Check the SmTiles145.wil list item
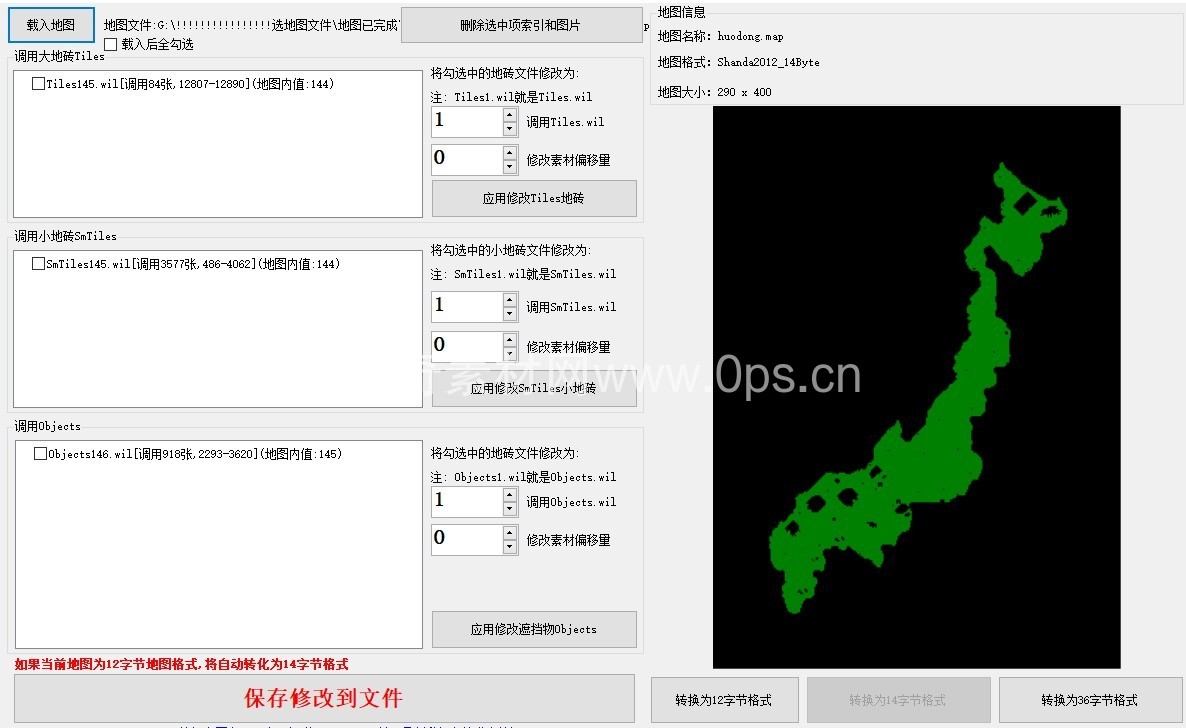This screenshot has width=1186, height=728. [38, 264]
